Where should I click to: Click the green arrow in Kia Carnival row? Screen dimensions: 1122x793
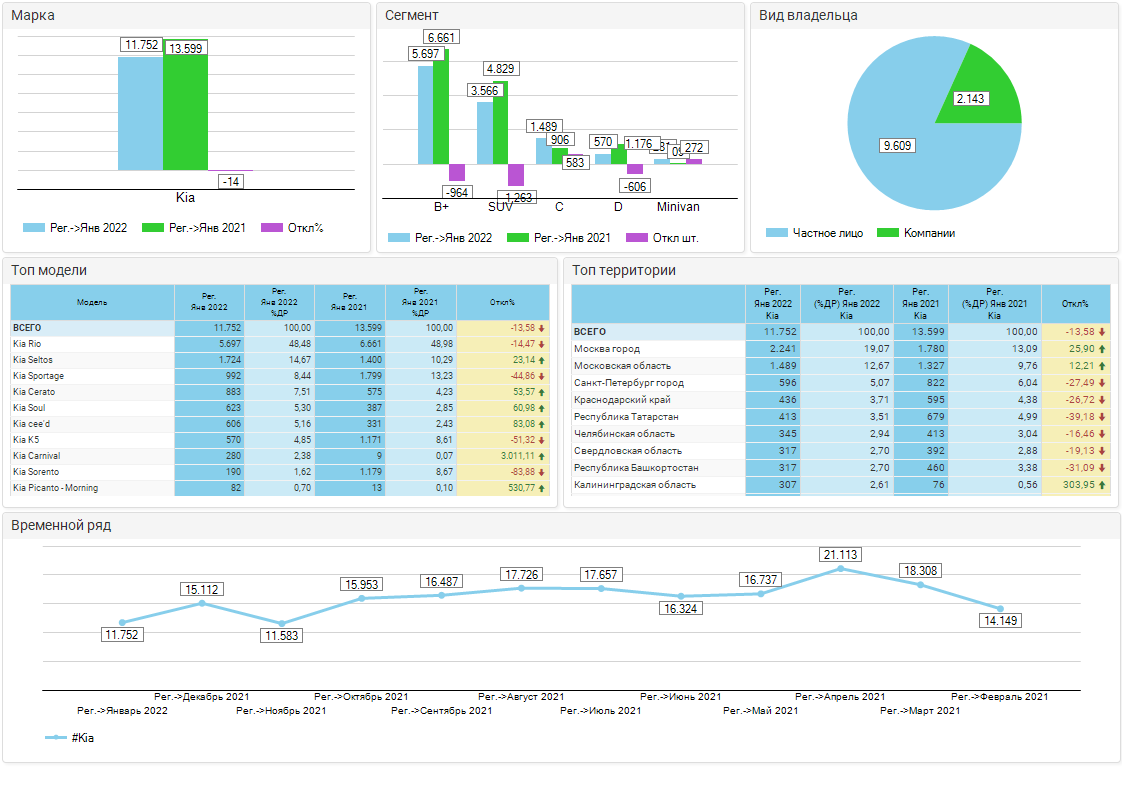click(x=541, y=456)
